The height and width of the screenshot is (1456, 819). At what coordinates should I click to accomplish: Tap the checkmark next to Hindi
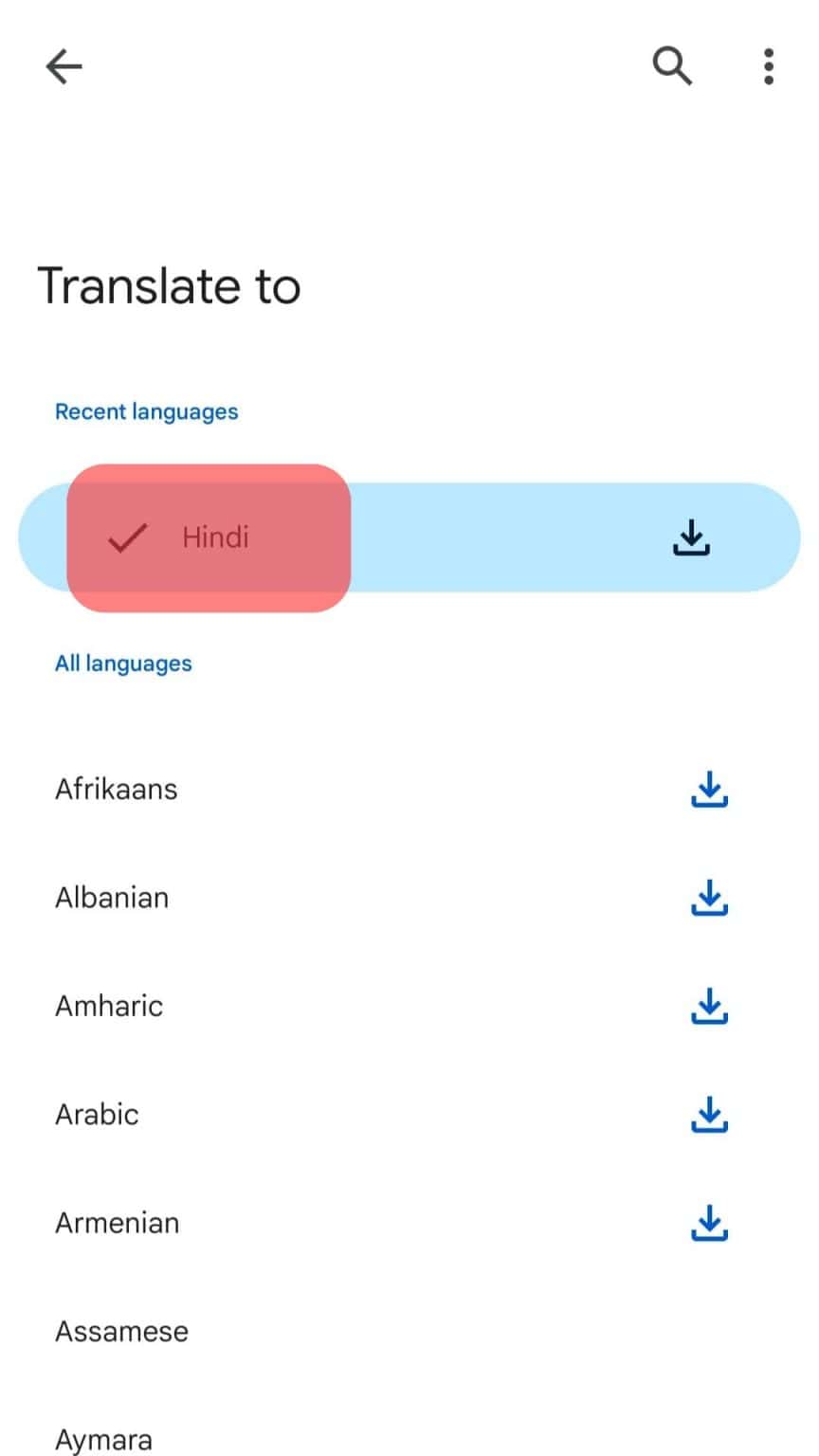126,538
